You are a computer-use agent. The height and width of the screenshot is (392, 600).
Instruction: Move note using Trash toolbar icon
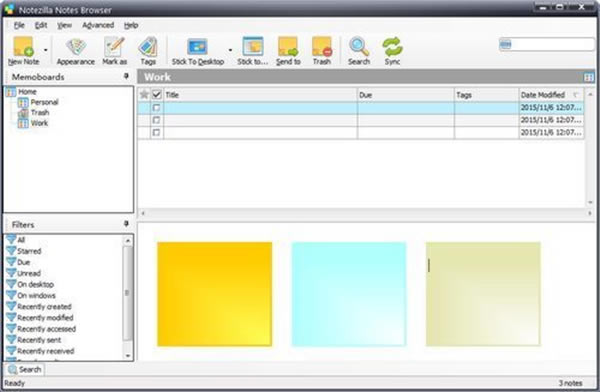(x=322, y=47)
